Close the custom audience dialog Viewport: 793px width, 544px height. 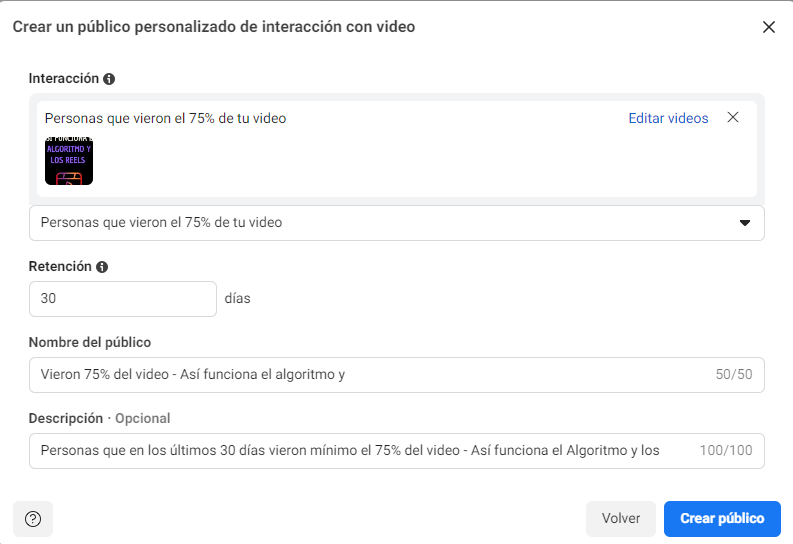point(769,27)
